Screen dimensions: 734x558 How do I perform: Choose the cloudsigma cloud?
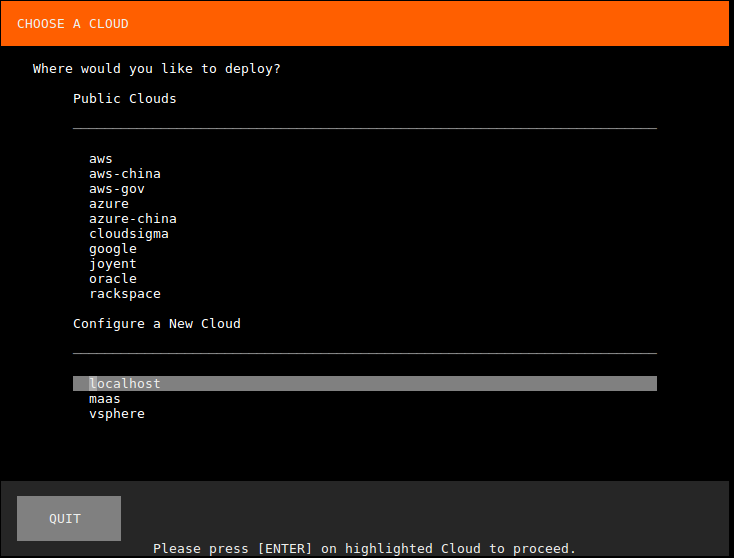point(129,234)
